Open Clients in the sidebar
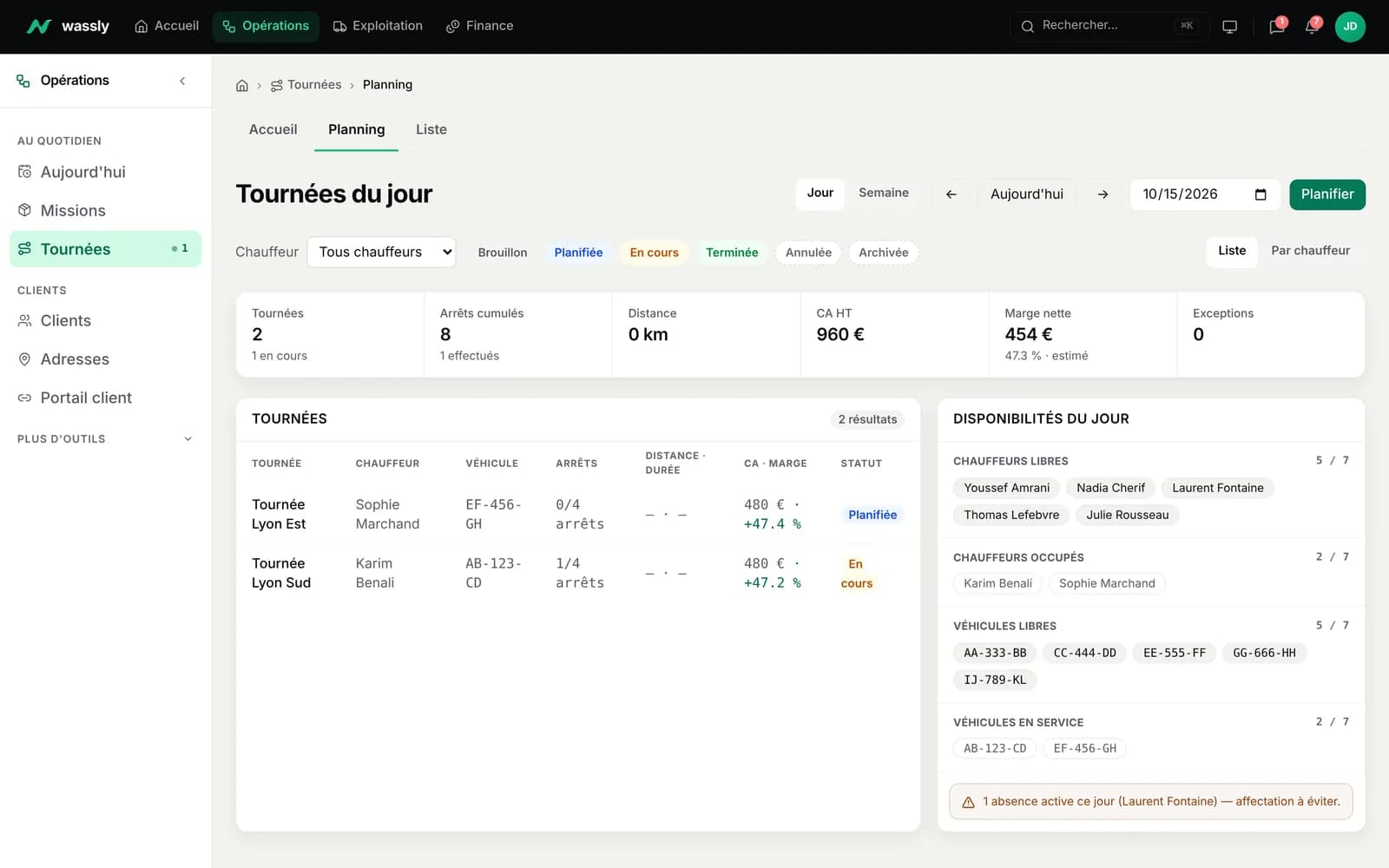Screen dimensions: 1389x868 [x=105, y=320]
